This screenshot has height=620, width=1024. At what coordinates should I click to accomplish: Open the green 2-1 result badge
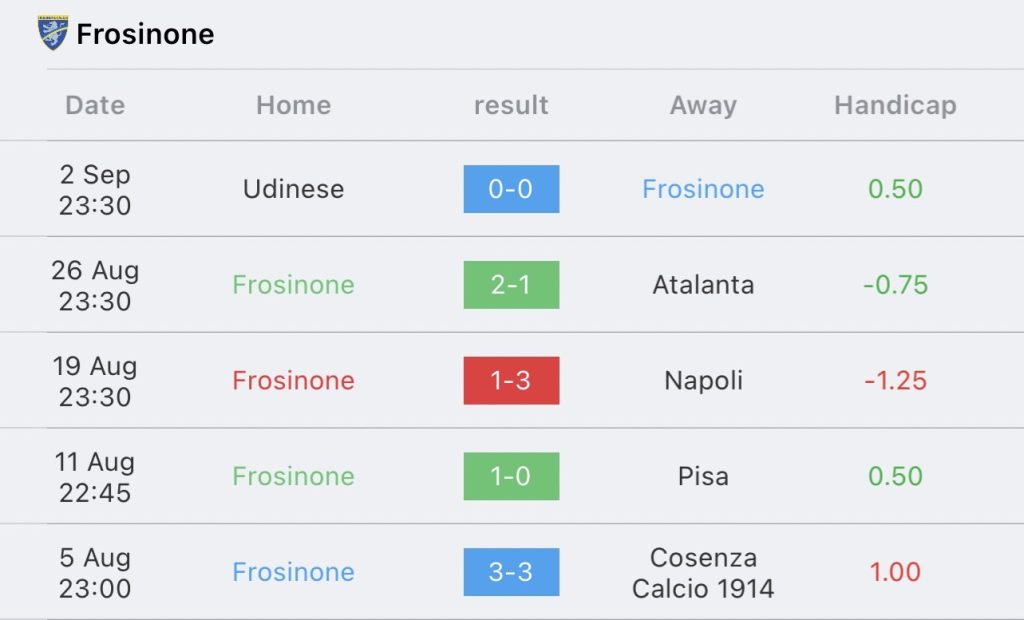pyautogui.click(x=511, y=285)
